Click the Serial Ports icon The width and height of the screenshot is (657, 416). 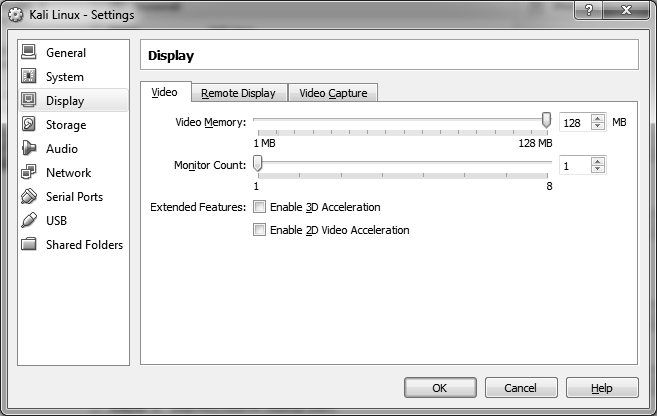click(x=28, y=197)
